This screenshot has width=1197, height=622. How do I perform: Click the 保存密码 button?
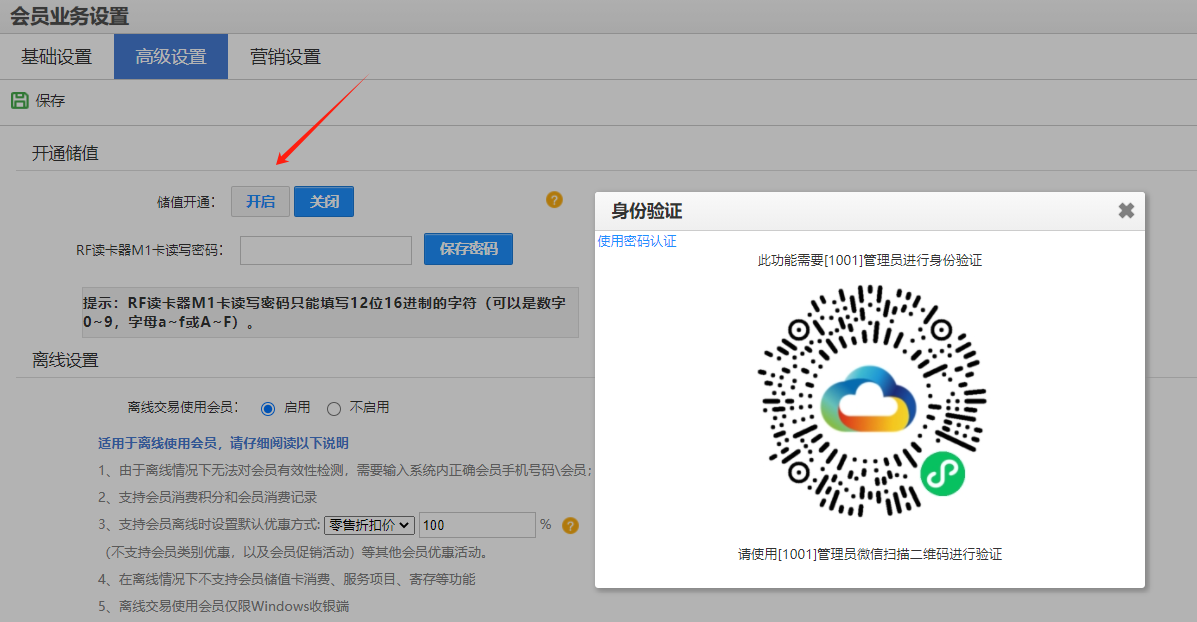468,249
